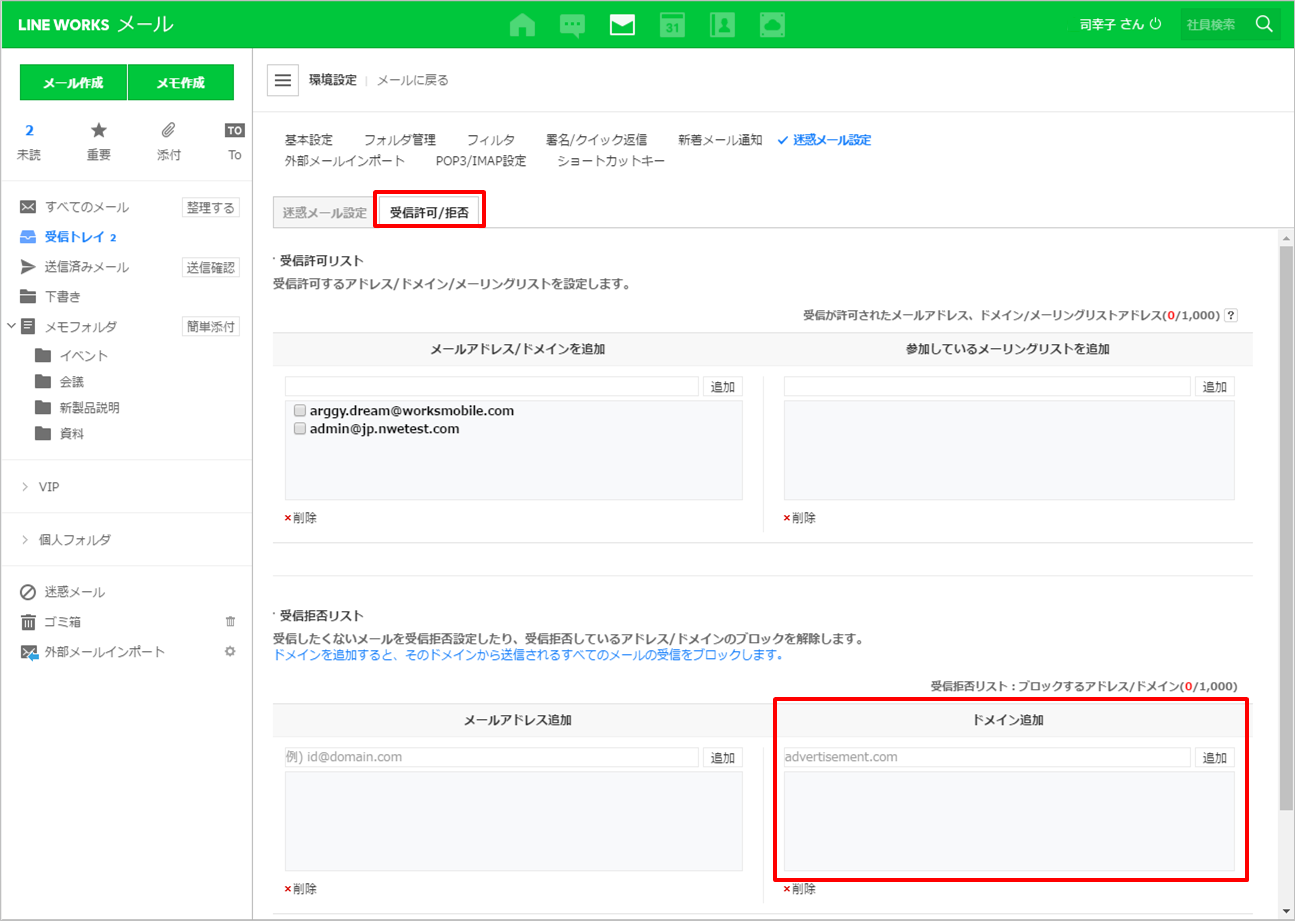
Task: Click the green メール作成 button
Action: pos(73,83)
